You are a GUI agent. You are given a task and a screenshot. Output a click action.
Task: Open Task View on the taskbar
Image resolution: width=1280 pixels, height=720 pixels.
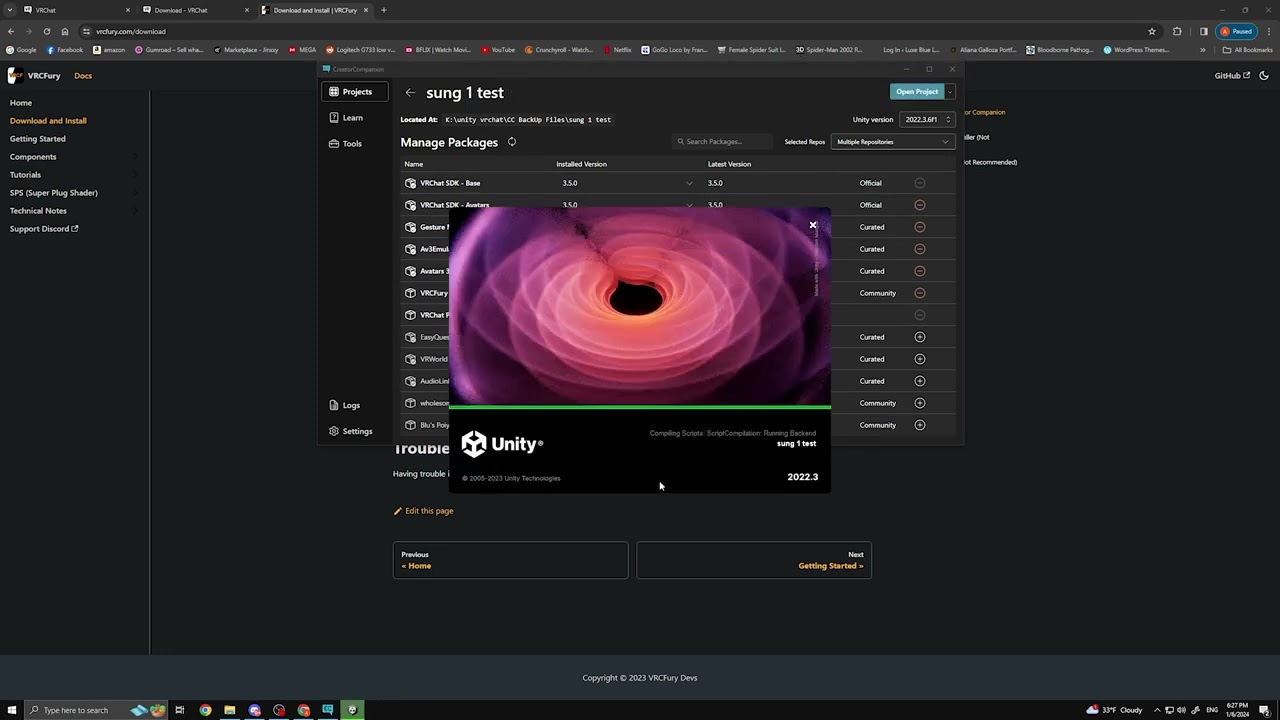click(180, 710)
